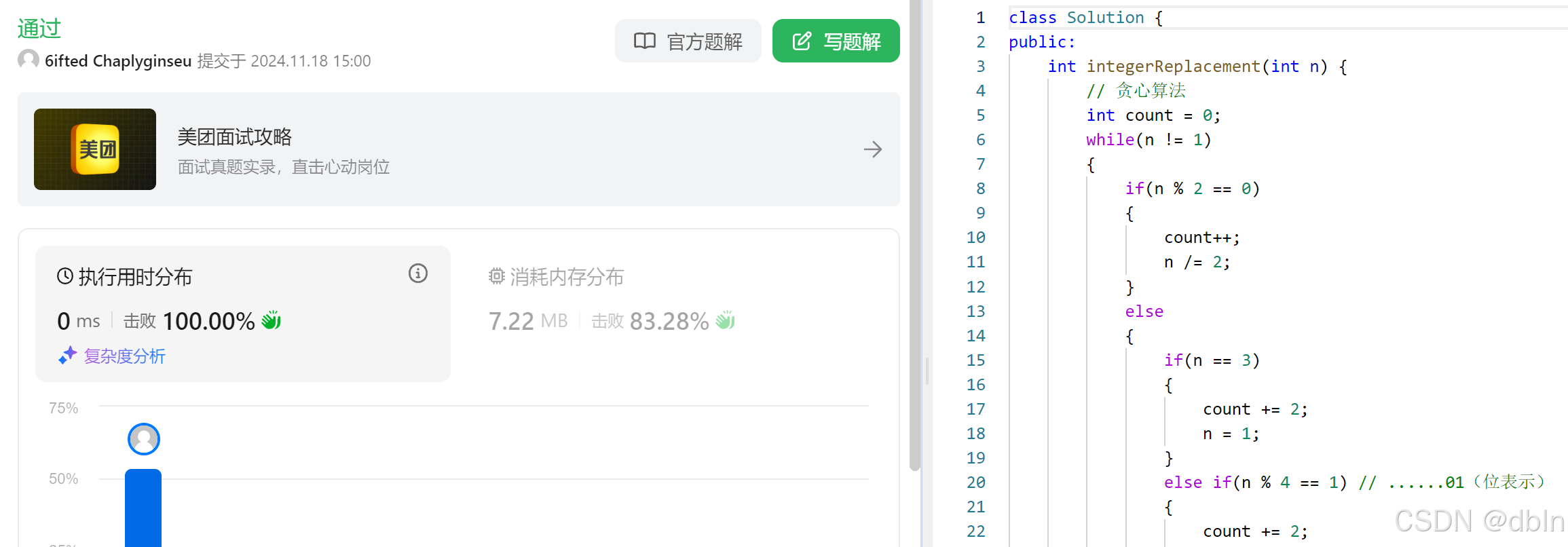The height and width of the screenshot is (547, 1568).
Task: Click the info icon in 执行用时分布 card
Action: [x=418, y=273]
